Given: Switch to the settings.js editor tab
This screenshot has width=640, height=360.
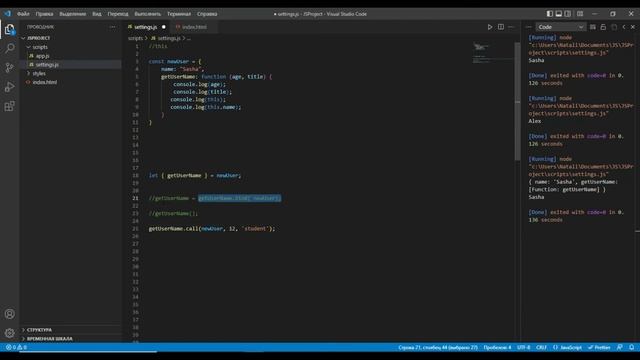Looking at the screenshot, I should coord(146,27).
